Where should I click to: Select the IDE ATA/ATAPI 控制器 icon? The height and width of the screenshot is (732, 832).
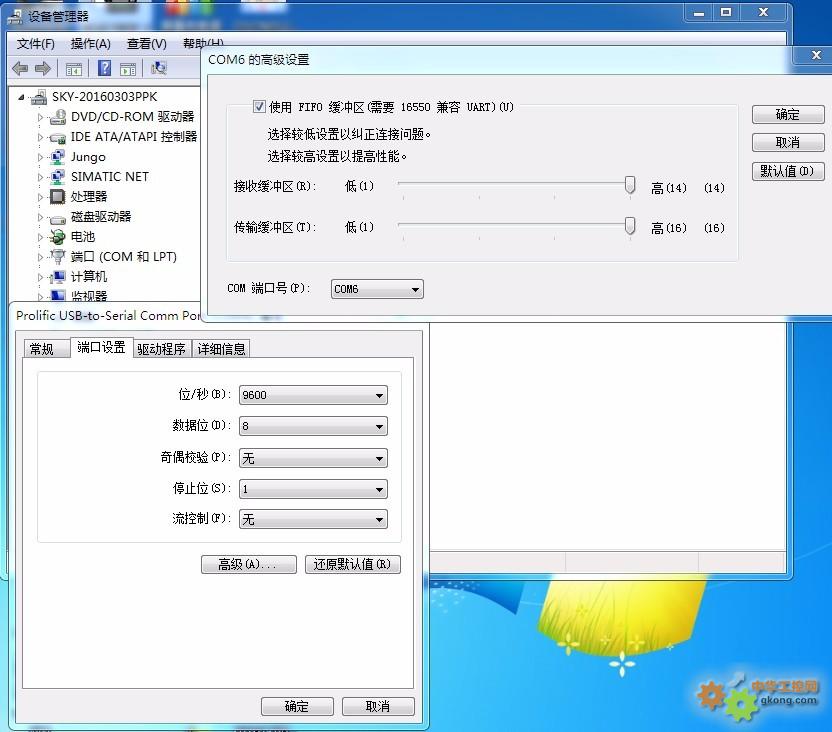pos(58,137)
